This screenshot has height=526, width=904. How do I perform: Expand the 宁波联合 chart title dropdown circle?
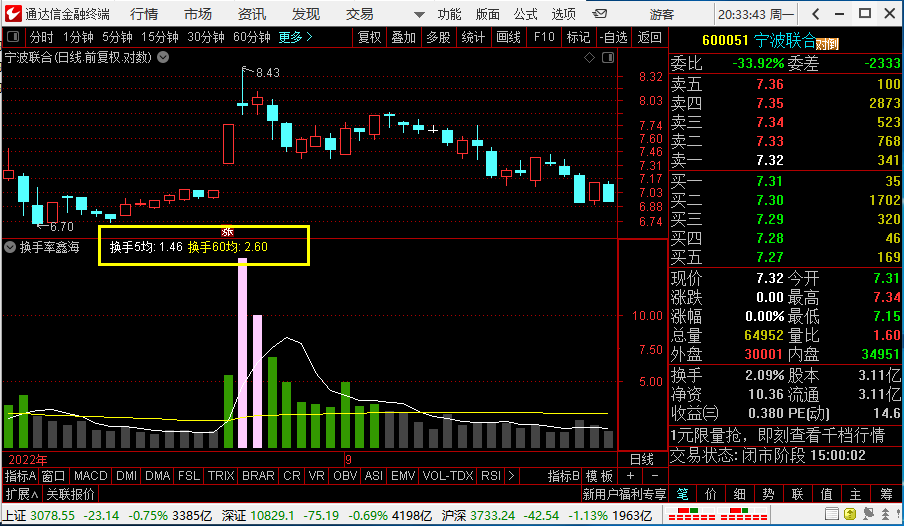click(x=162, y=57)
